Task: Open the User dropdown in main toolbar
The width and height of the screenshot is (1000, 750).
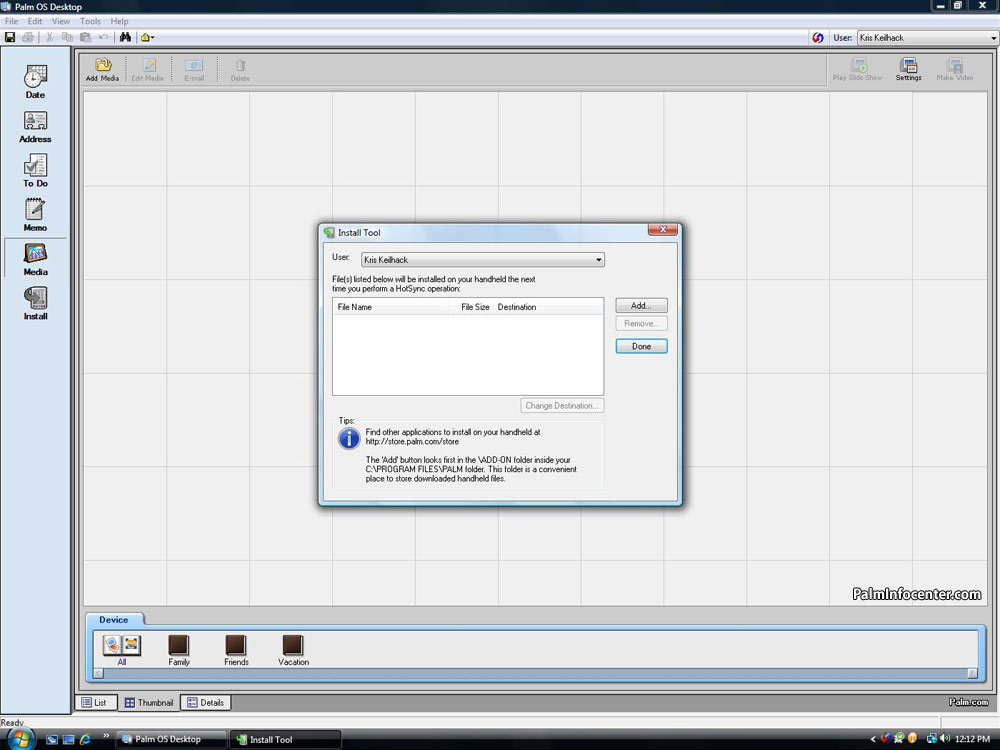Action: click(927, 38)
